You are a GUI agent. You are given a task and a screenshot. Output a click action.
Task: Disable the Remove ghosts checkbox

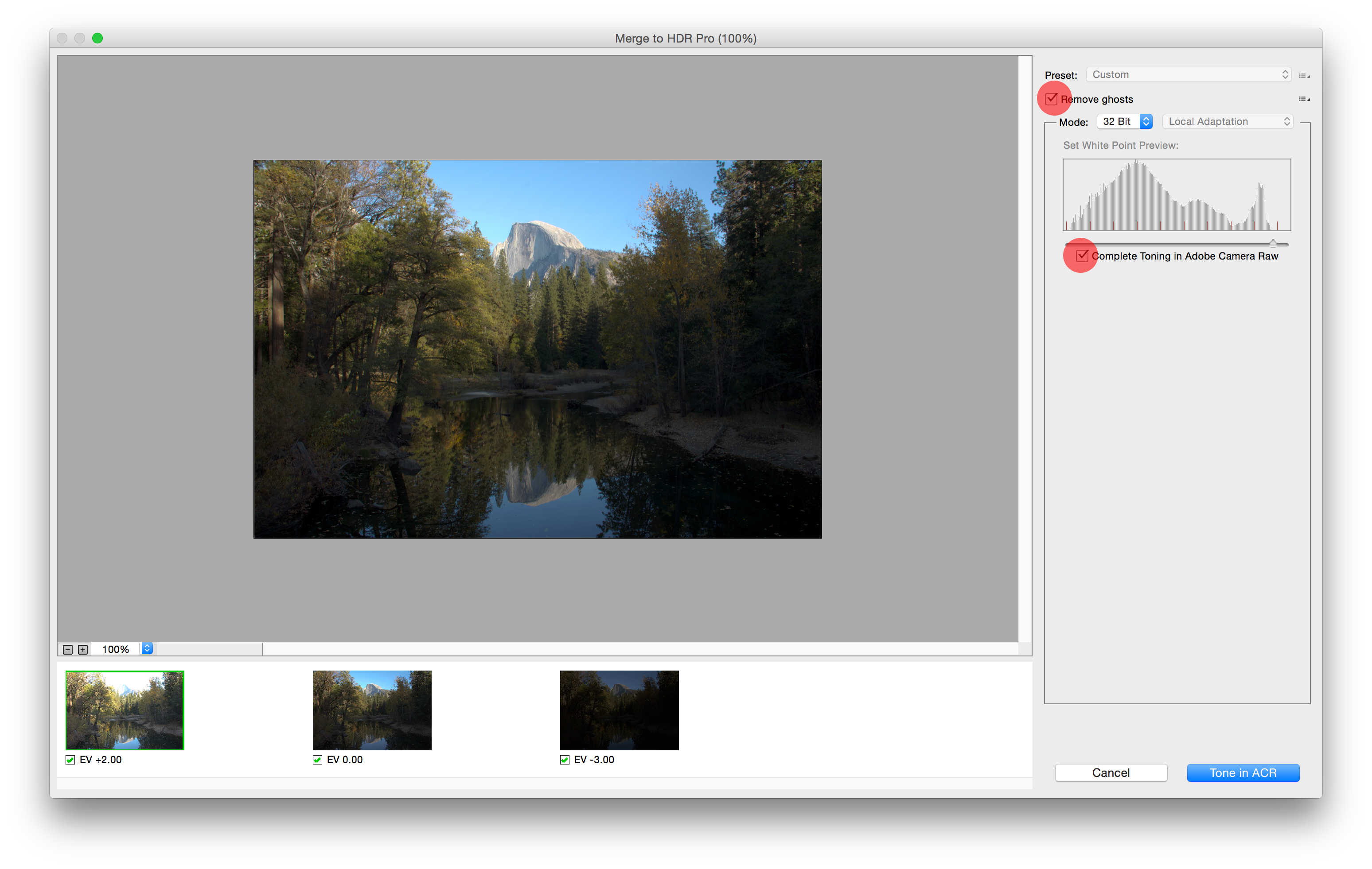(x=1052, y=99)
